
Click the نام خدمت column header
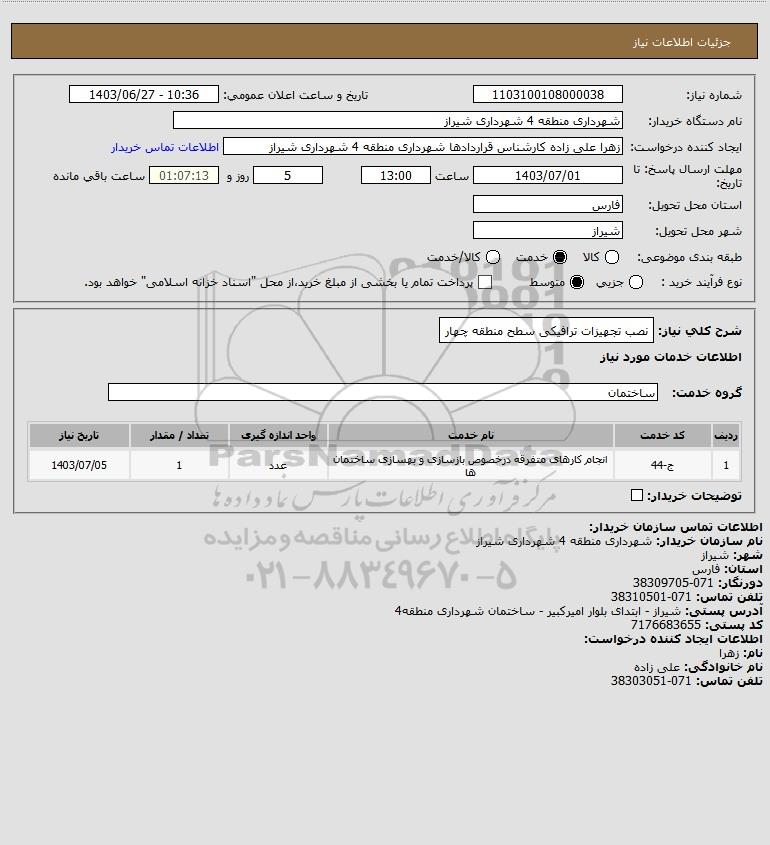pyautogui.click(x=470, y=435)
